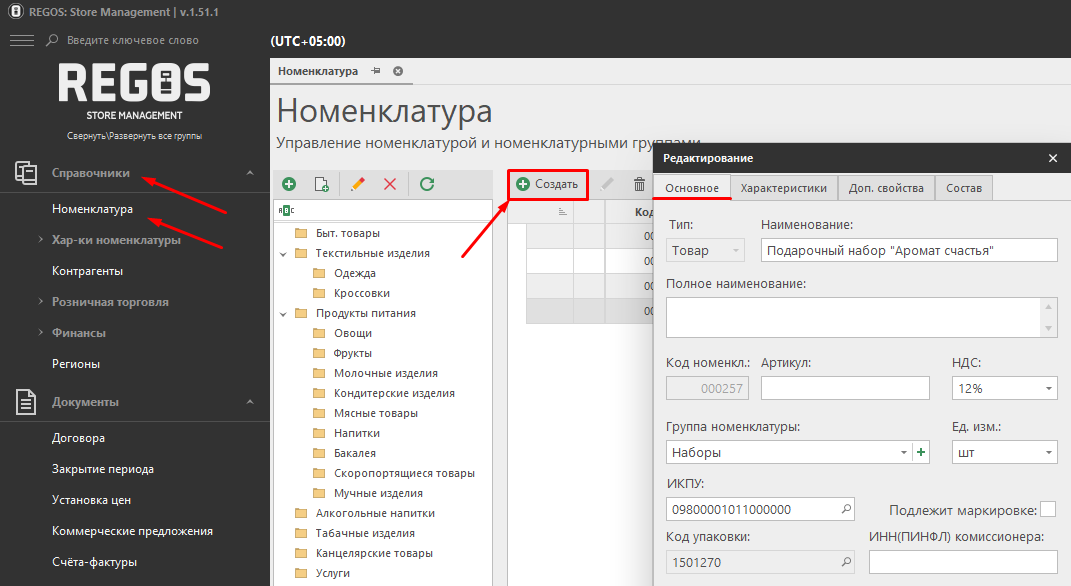
Task: Click the red X delete group icon
Action: click(x=390, y=184)
